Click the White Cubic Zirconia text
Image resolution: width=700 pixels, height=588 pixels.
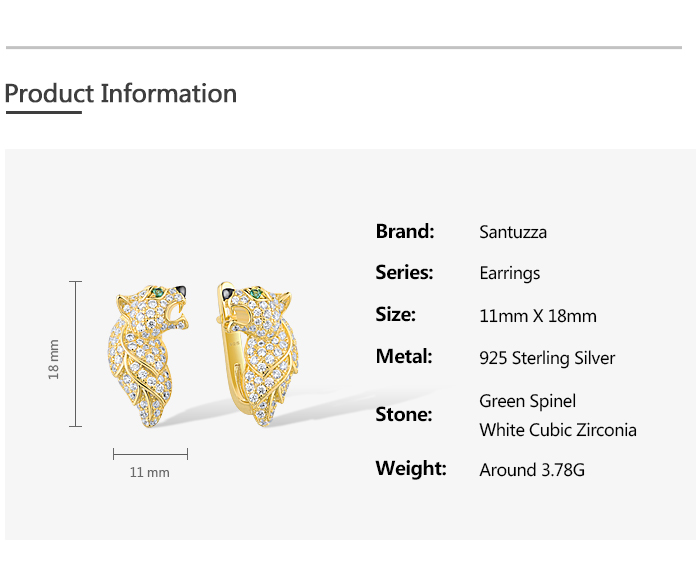(558, 430)
